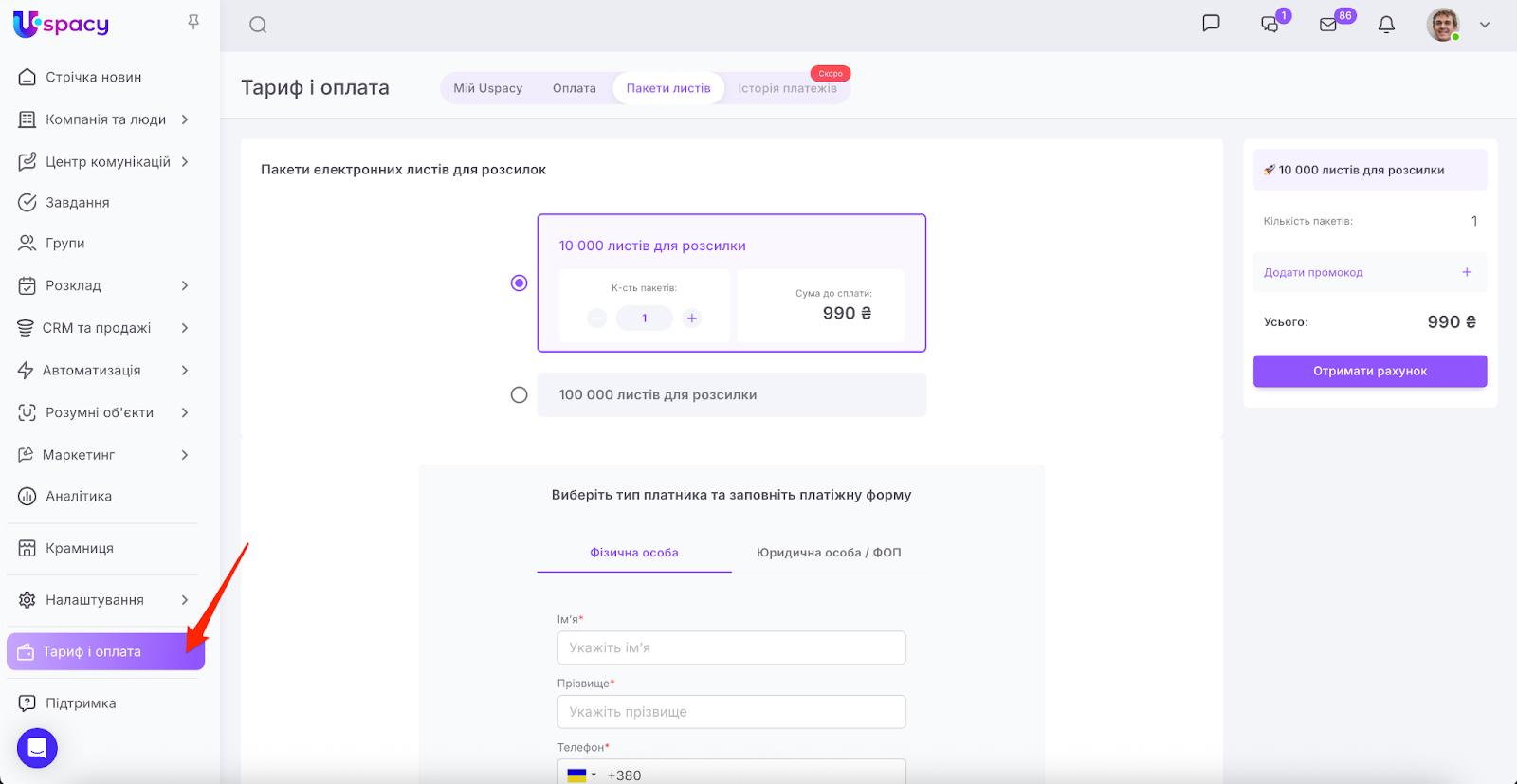Image resolution: width=1517 pixels, height=784 pixels.
Task: Open the user profile dropdown arrow
Action: (1485, 26)
